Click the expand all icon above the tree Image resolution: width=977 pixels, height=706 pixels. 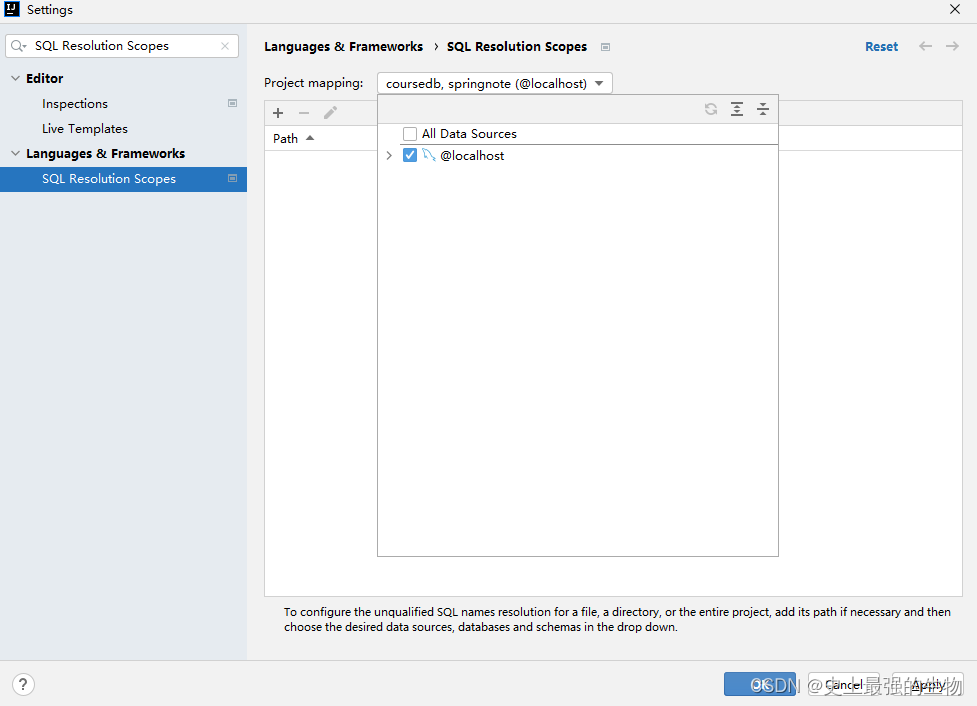(x=737, y=109)
